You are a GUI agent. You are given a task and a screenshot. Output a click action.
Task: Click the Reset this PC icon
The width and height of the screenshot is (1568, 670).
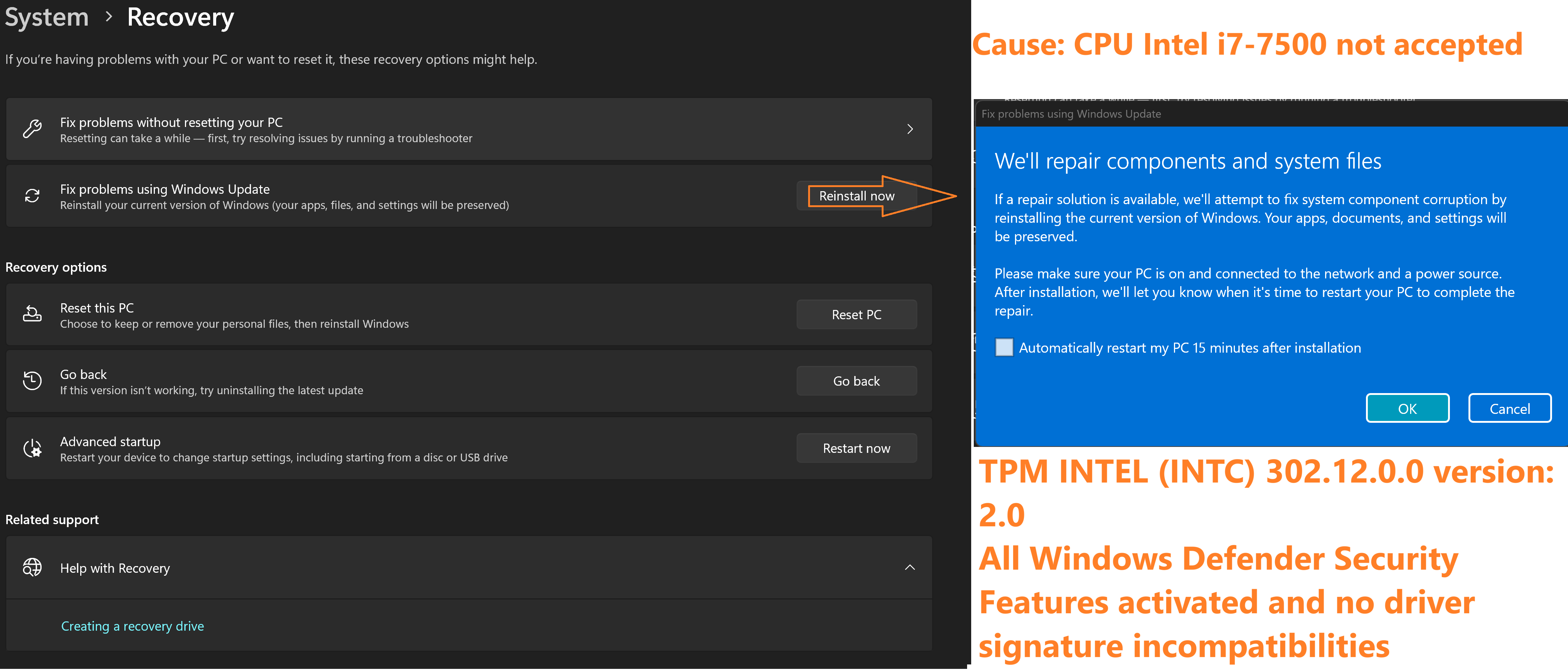(x=32, y=314)
